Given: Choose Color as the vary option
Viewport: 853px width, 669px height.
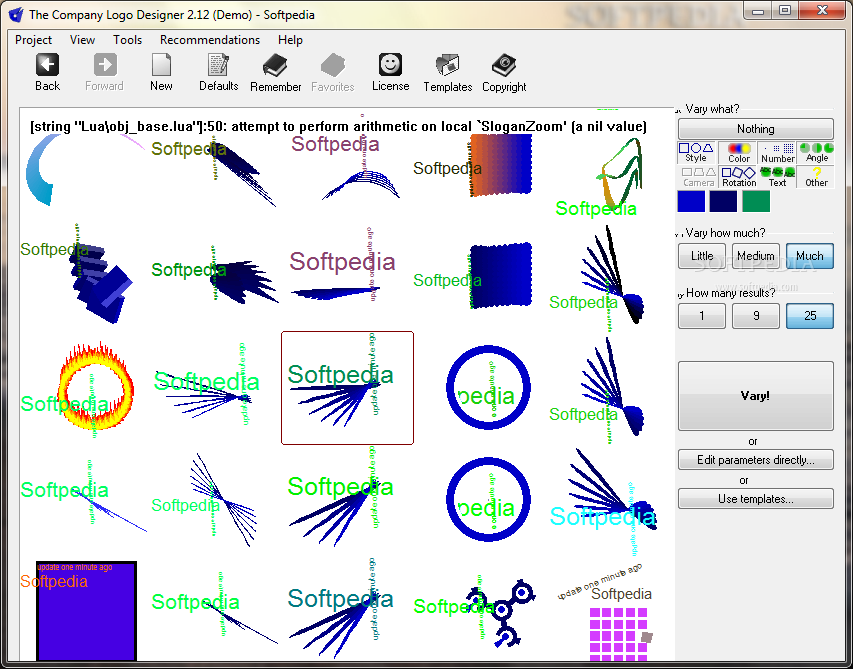Looking at the screenshot, I should 738,152.
